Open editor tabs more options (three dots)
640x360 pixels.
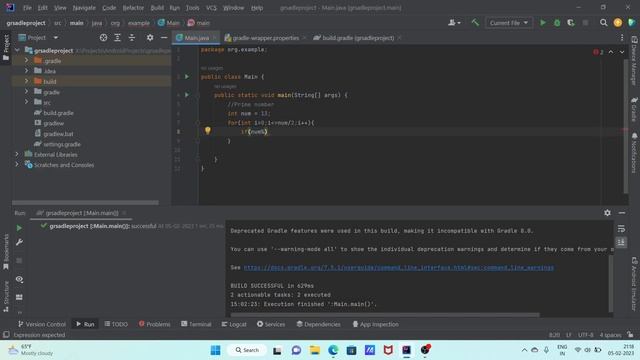click(x=622, y=38)
